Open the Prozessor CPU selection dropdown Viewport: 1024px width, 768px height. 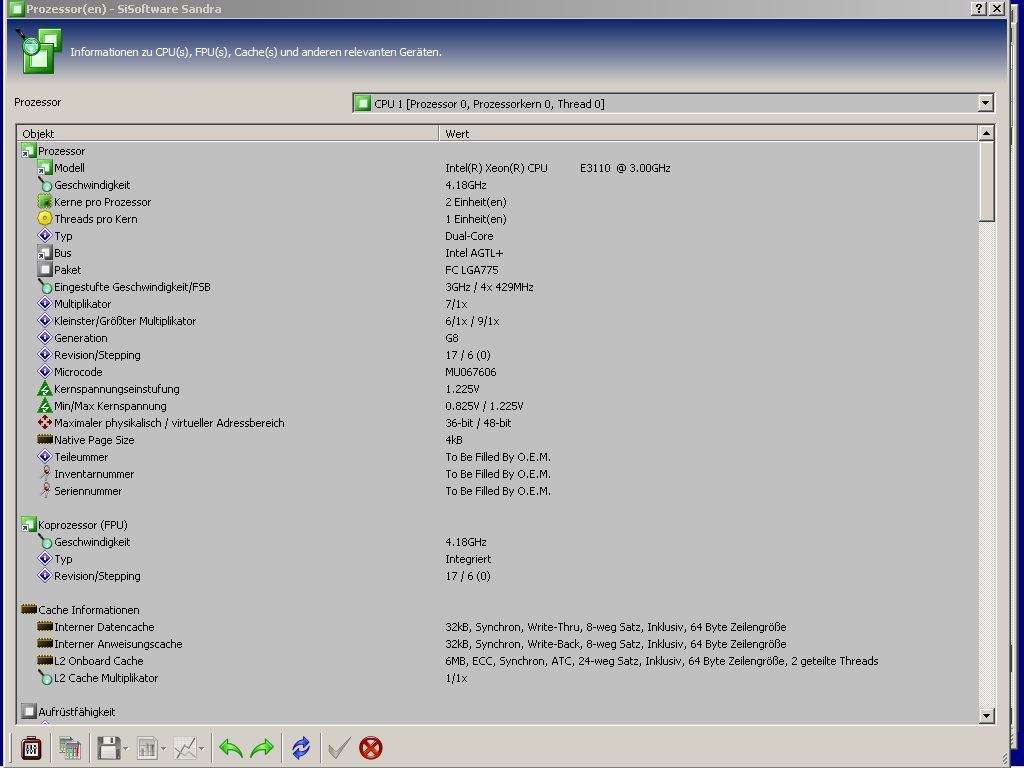tap(985, 103)
